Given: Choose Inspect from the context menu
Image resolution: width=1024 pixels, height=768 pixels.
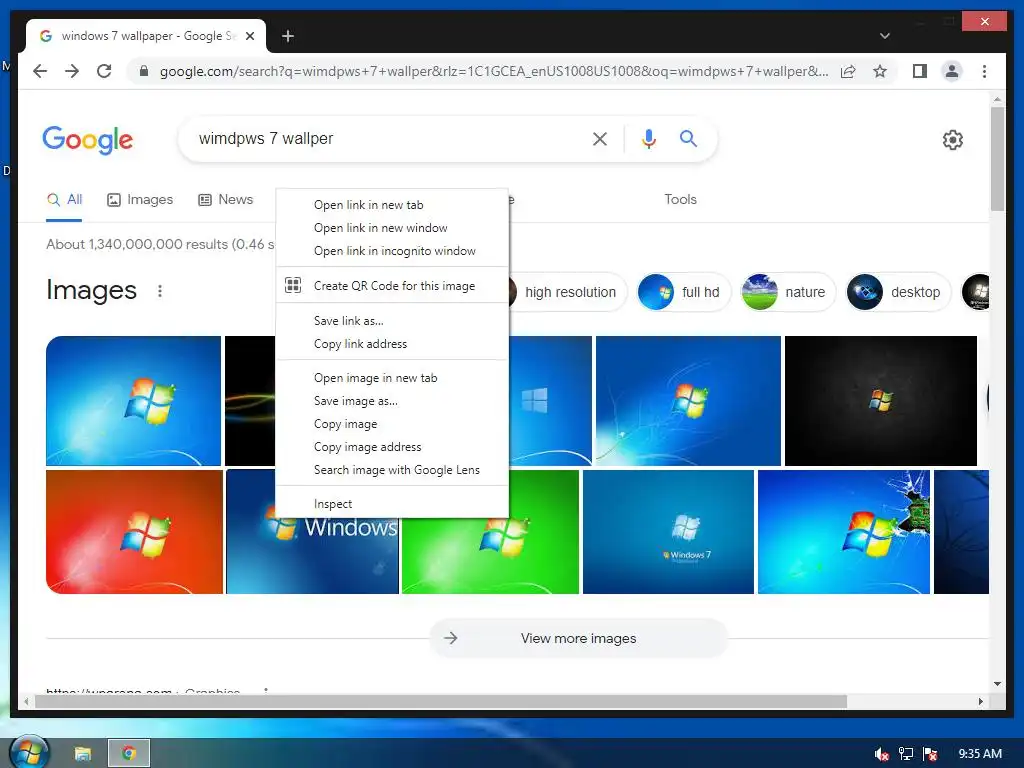Looking at the screenshot, I should [392, 504].
